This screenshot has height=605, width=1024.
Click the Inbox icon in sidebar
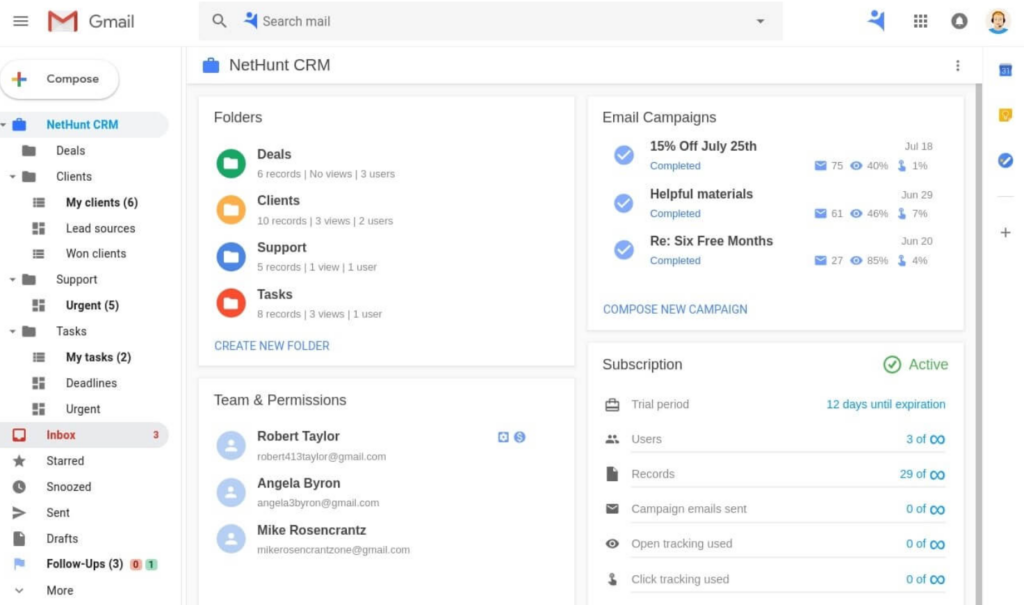[x=19, y=435]
